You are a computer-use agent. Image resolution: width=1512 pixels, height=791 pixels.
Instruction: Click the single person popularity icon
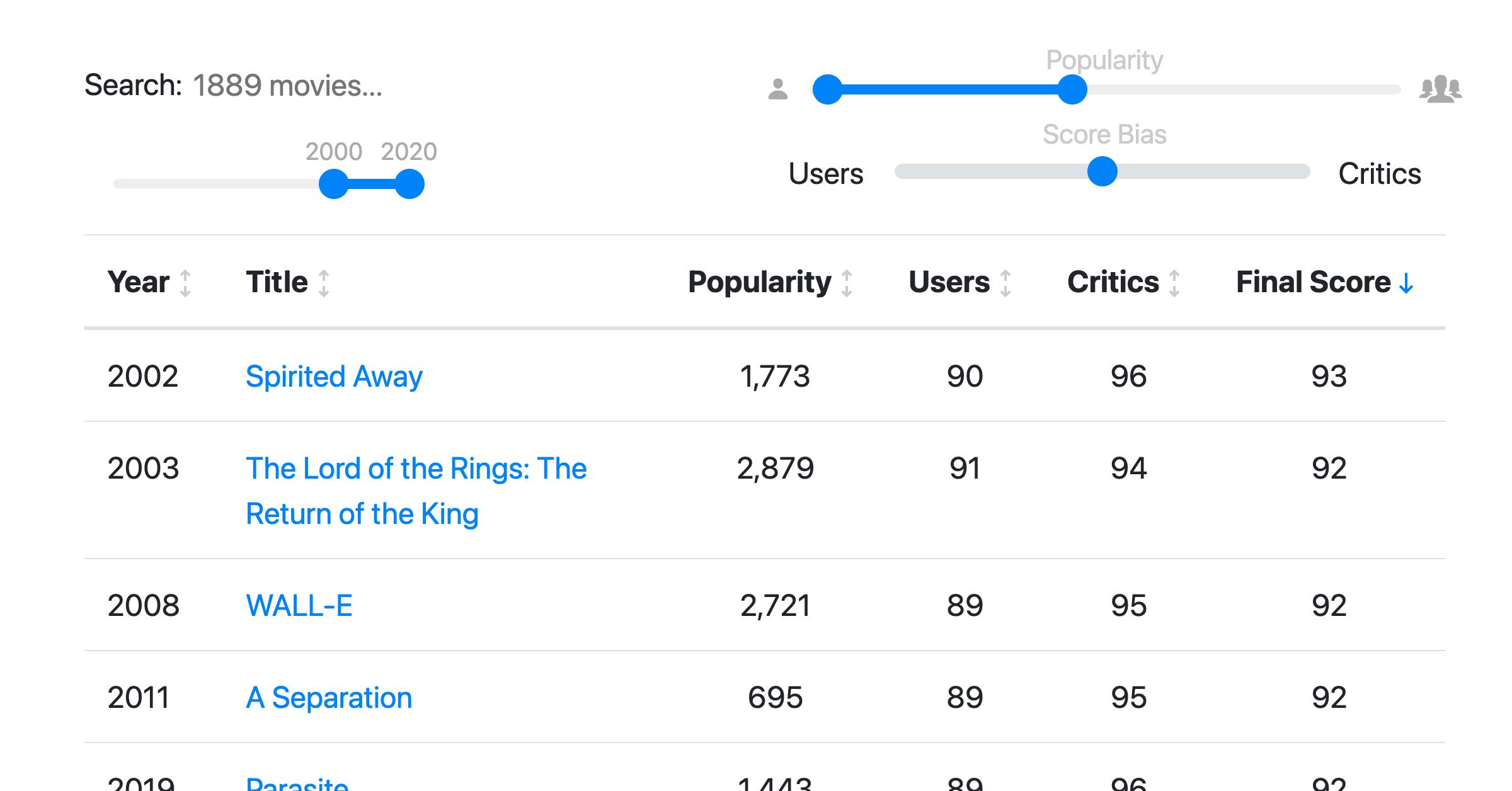[778, 89]
